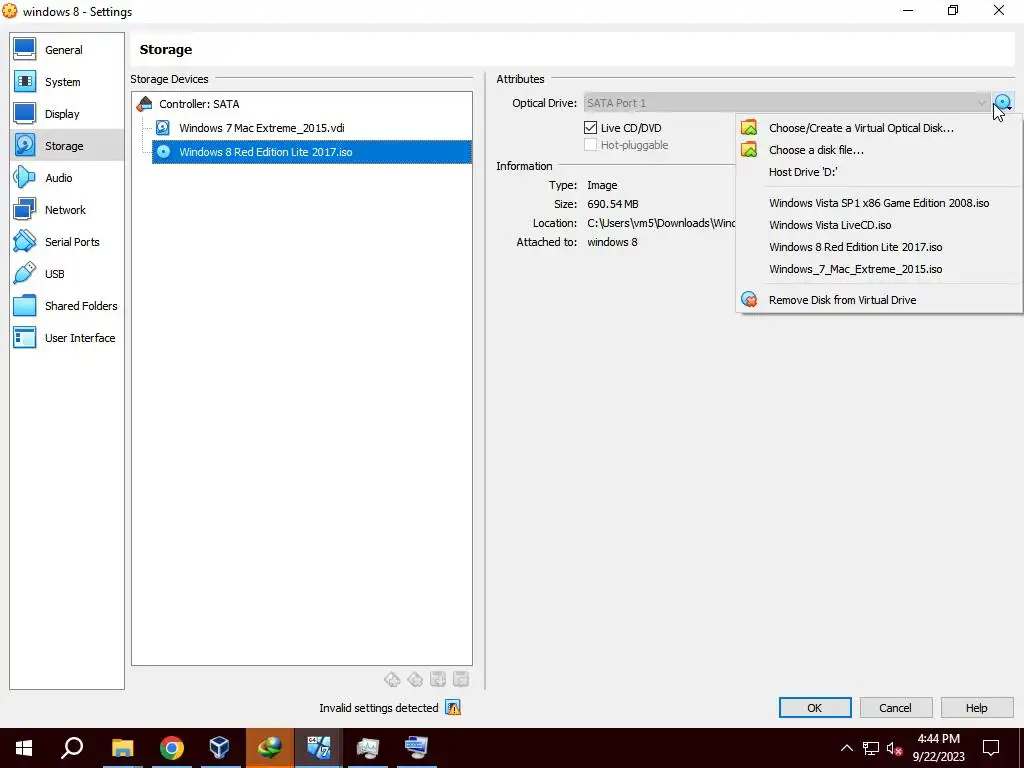Toggle the Live CD/DVD checkbox
1024x768 pixels.
[x=590, y=127]
